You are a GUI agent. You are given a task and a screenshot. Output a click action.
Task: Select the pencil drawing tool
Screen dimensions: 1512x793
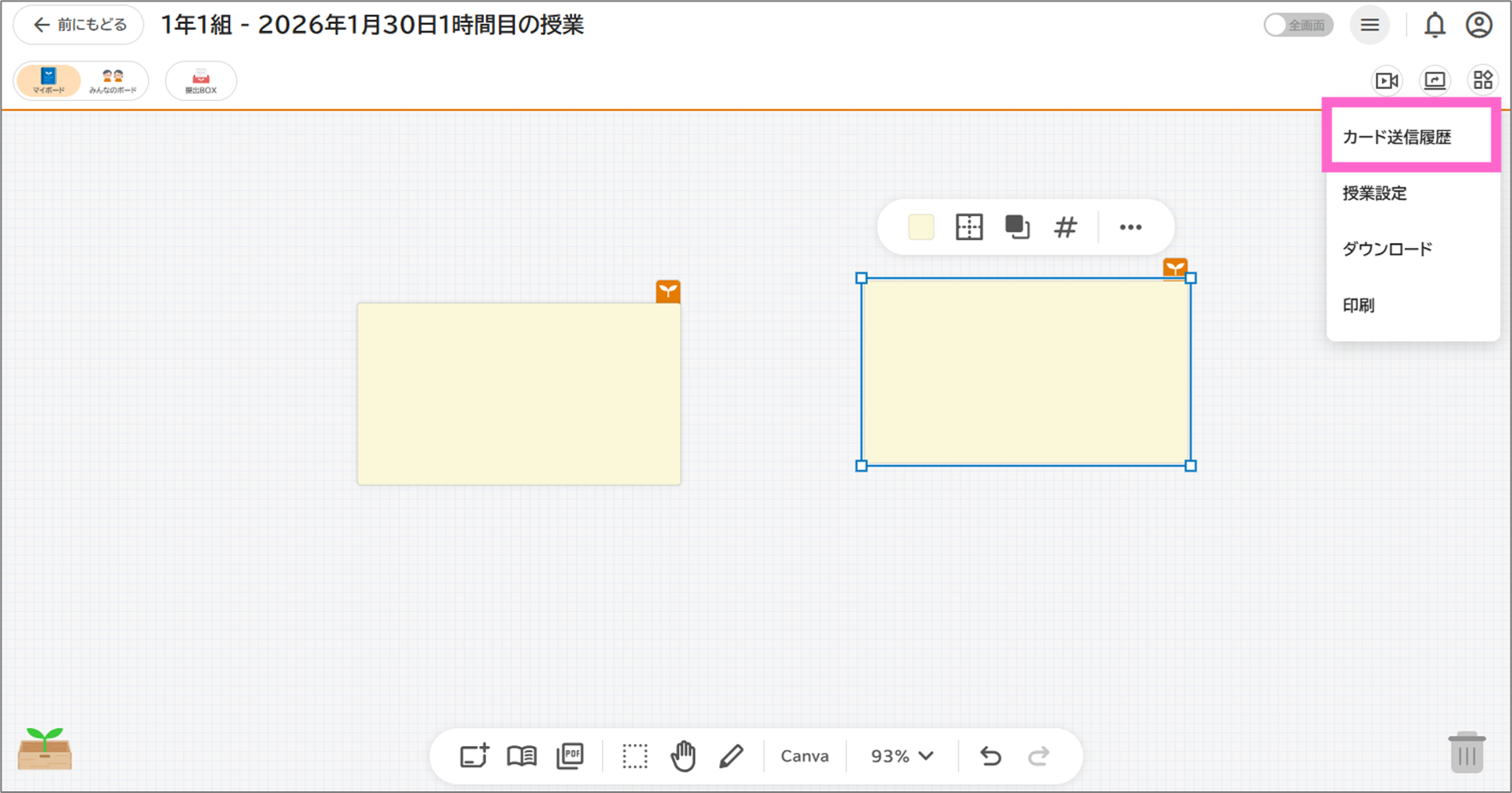click(731, 756)
